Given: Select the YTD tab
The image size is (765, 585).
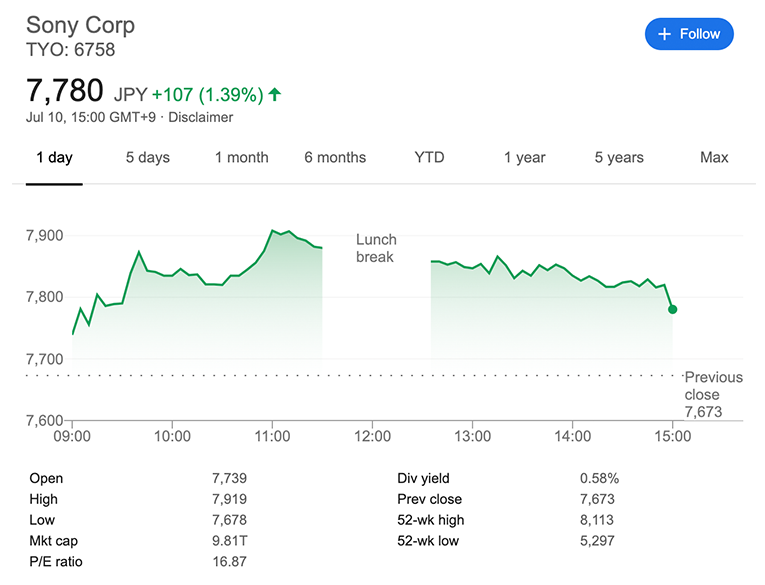Looking at the screenshot, I should pos(429,158).
